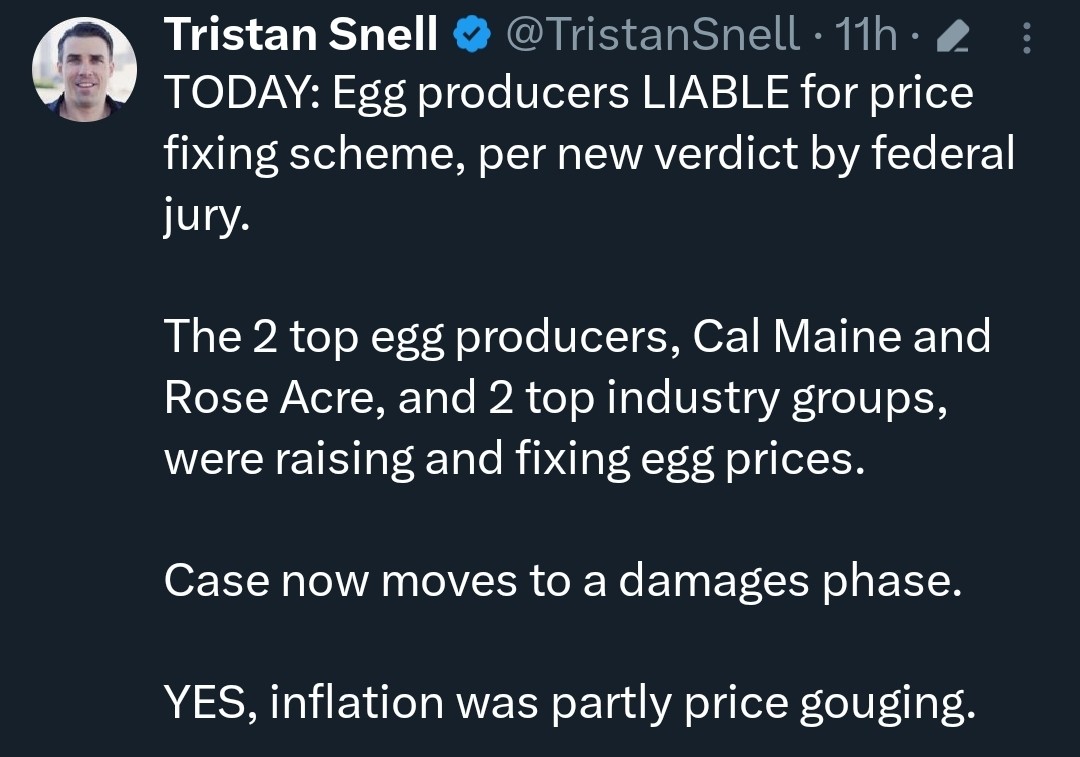Screen dimensions: 1080x757
Task: Visit the @TristanSnell handle link
Action: 653,34
